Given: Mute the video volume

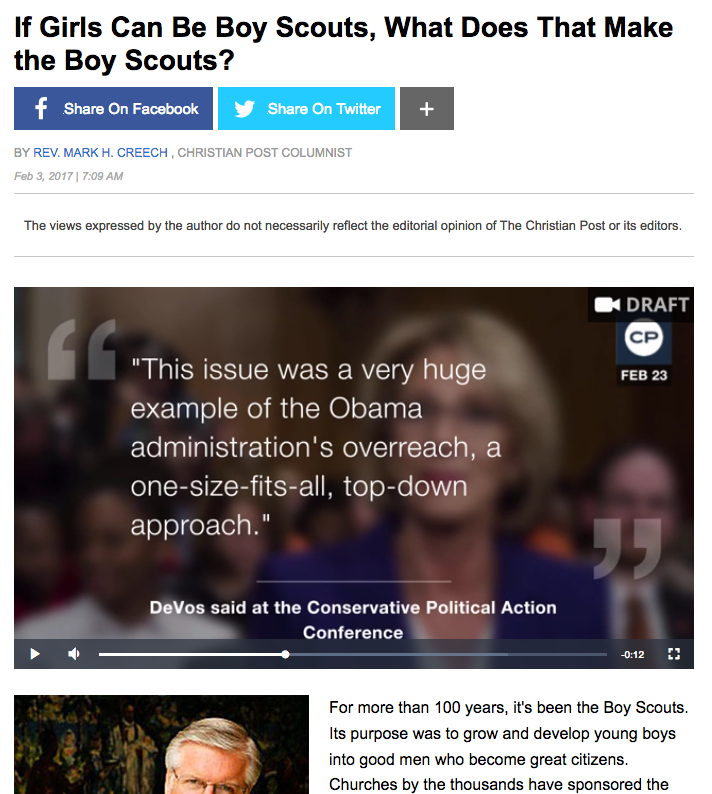Looking at the screenshot, I should (74, 654).
